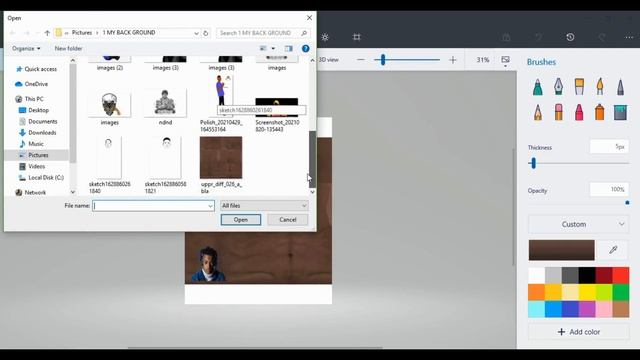The width and height of the screenshot is (640, 360).
Task: Expand the Organize menu
Action: (x=26, y=49)
